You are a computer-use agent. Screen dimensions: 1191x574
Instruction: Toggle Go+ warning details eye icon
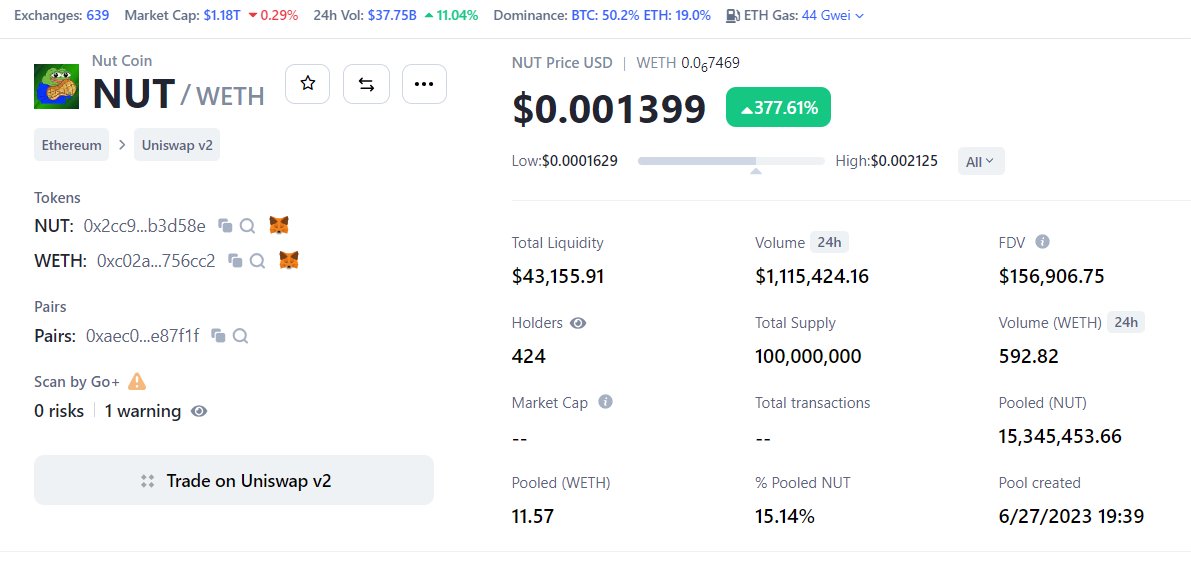pos(199,412)
